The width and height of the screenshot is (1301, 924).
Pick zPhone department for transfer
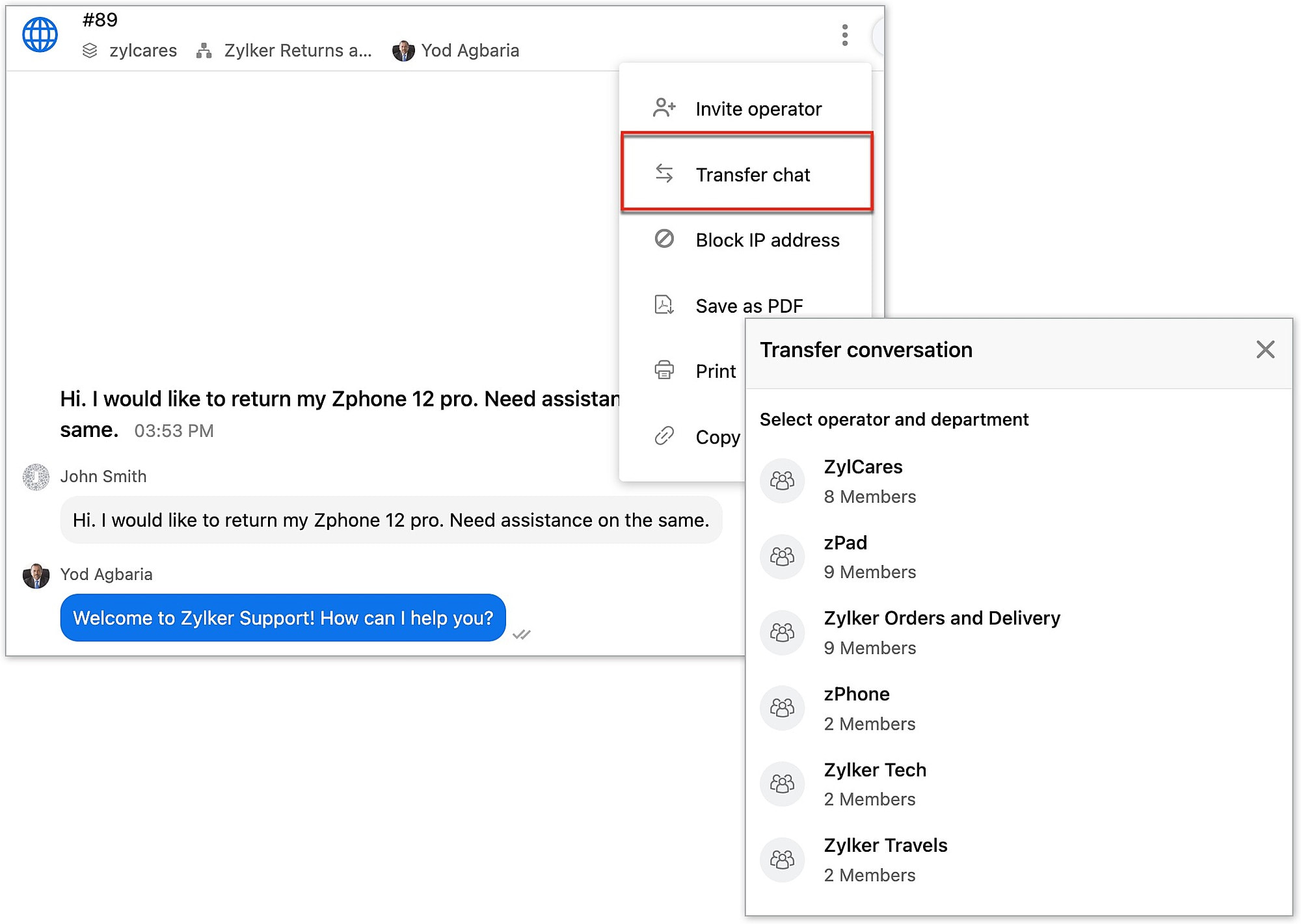coord(856,708)
